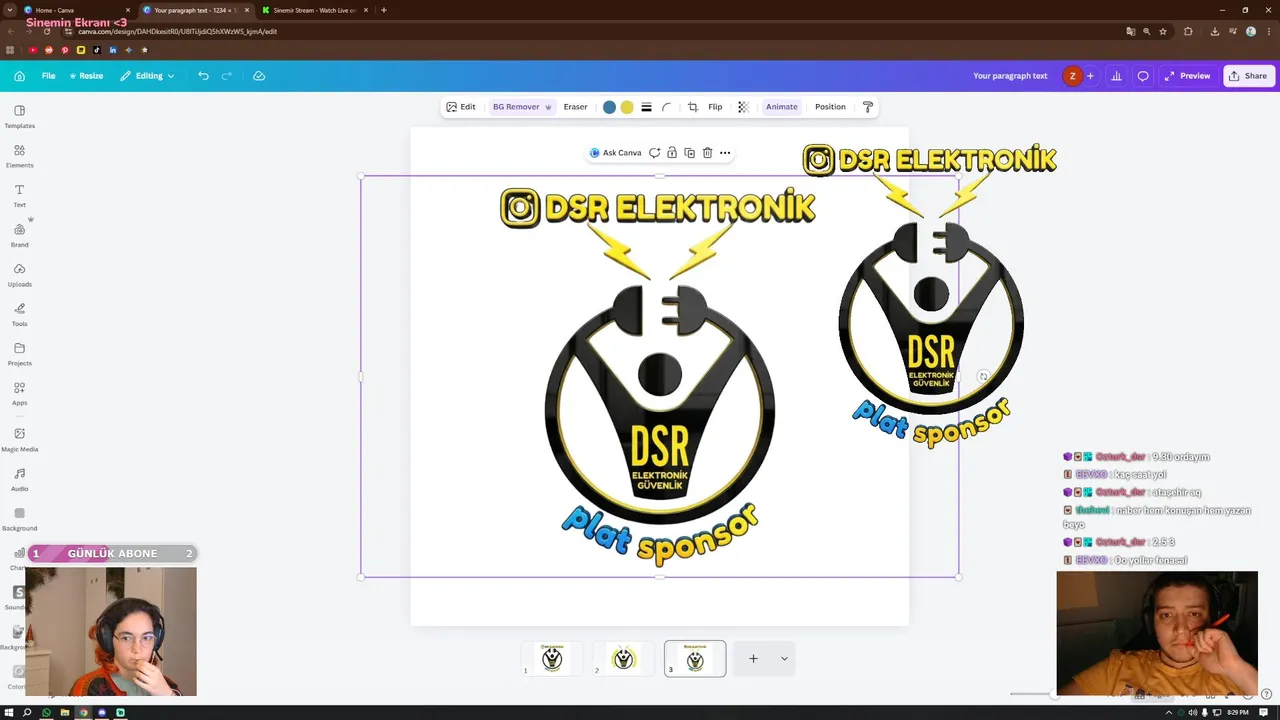Open the more options ellipsis in floating toolbar
The image size is (1280, 720).
(725, 153)
